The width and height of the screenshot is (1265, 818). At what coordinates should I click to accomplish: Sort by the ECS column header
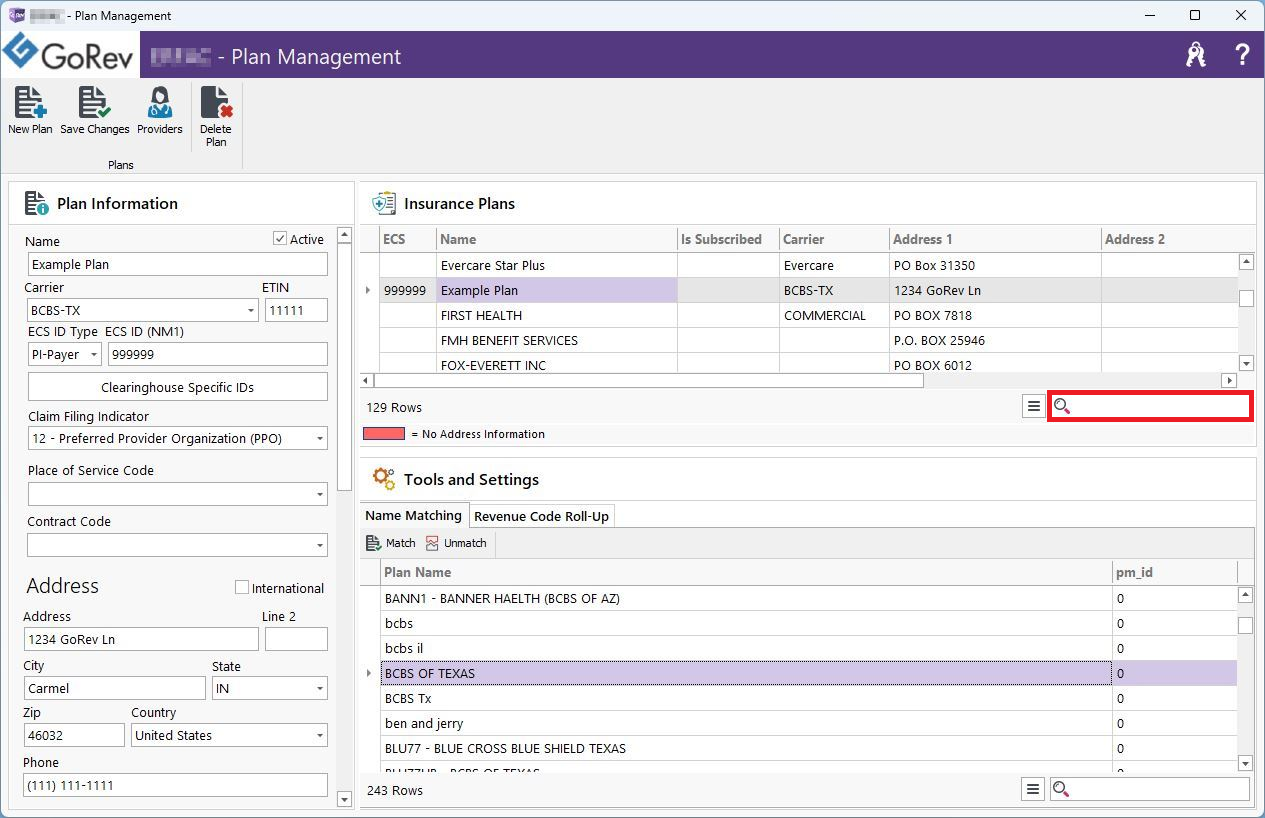click(x=408, y=239)
